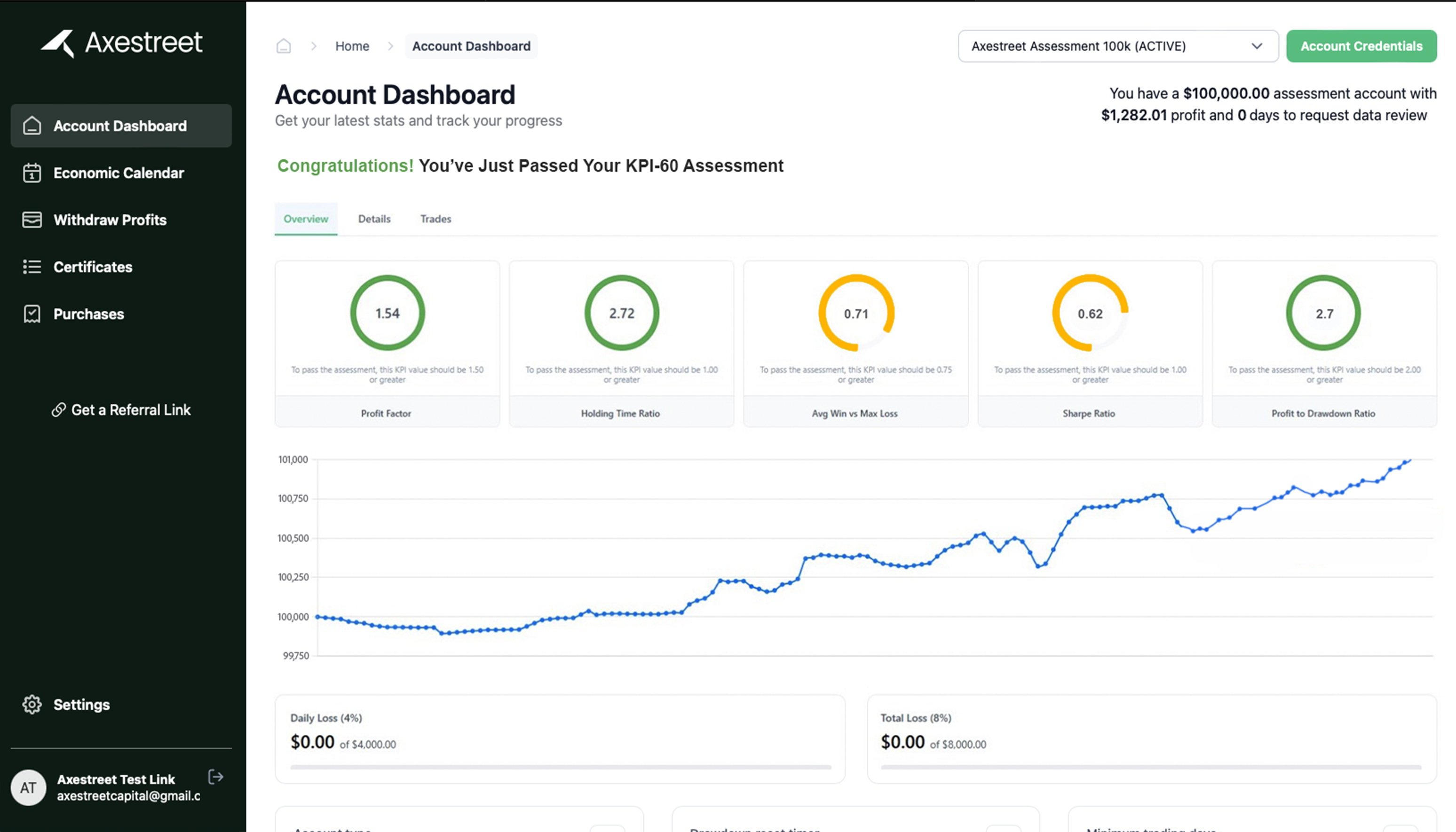Image resolution: width=1456 pixels, height=832 pixels.
Task: Switch to the Details tab
Action: tap(374, 219)
